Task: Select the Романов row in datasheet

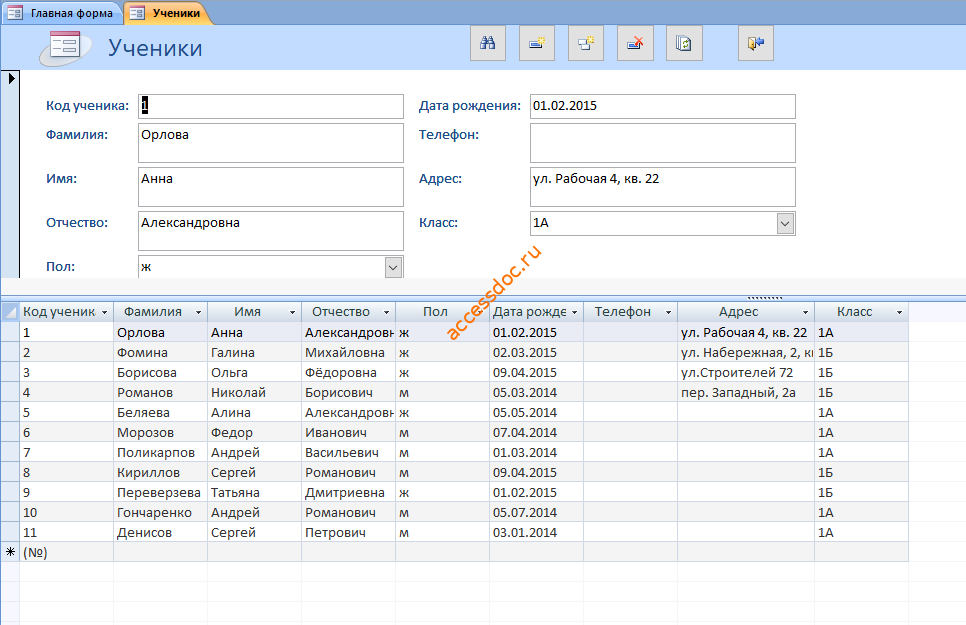Action: coord(455,393)
